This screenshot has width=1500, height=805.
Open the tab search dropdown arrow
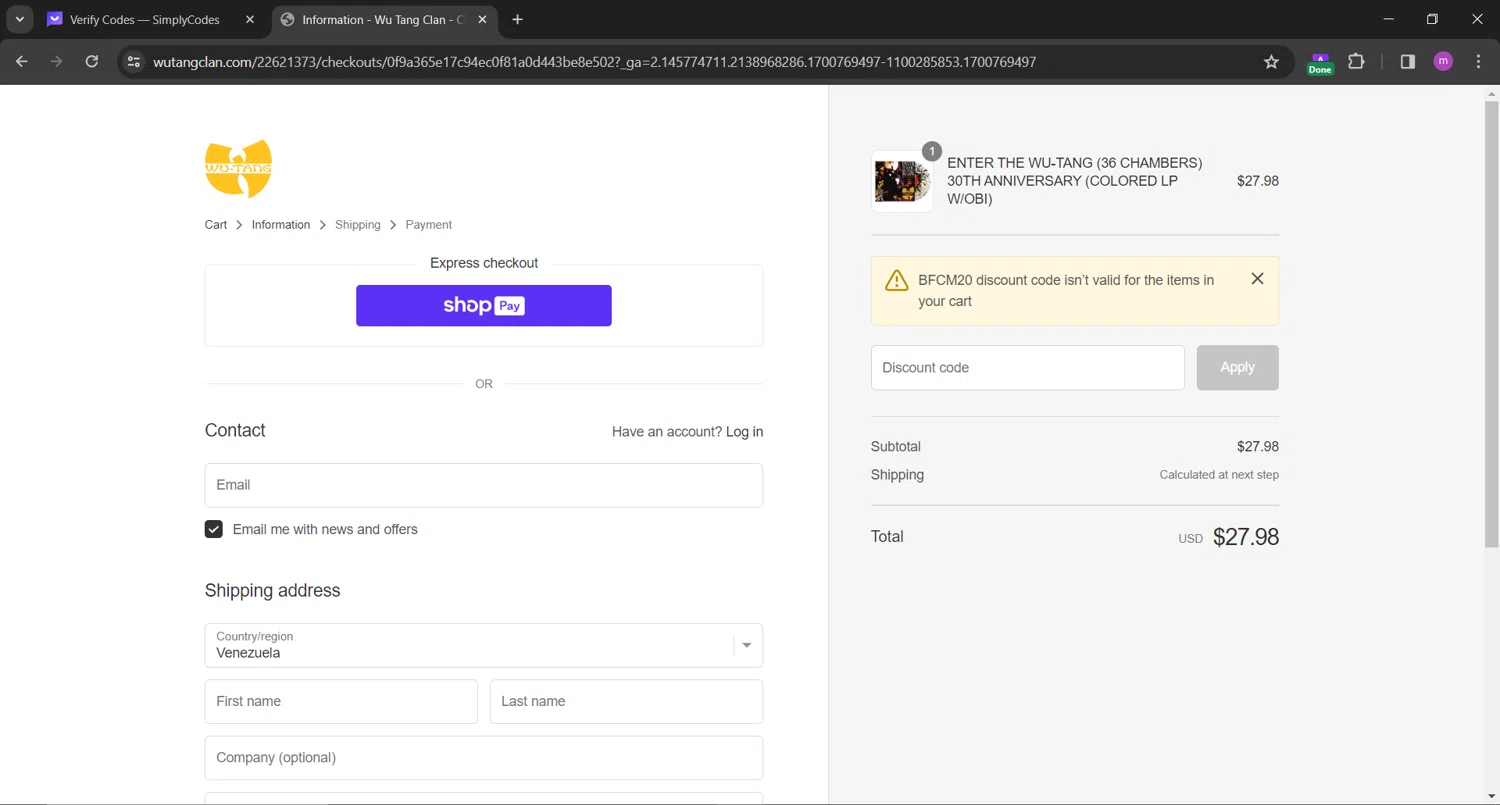pos(19,20)
